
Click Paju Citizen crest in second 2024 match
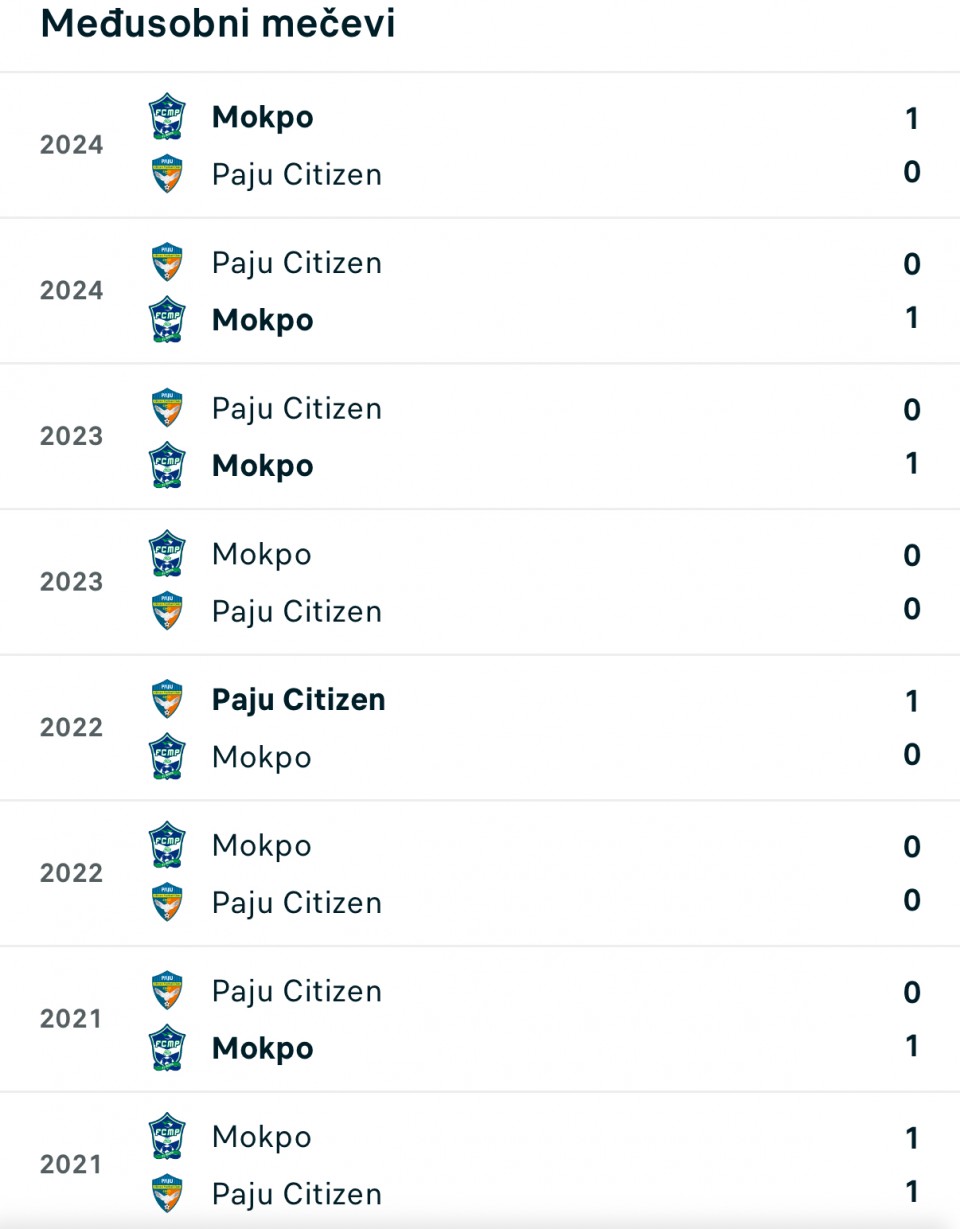(x=167, y=263)
